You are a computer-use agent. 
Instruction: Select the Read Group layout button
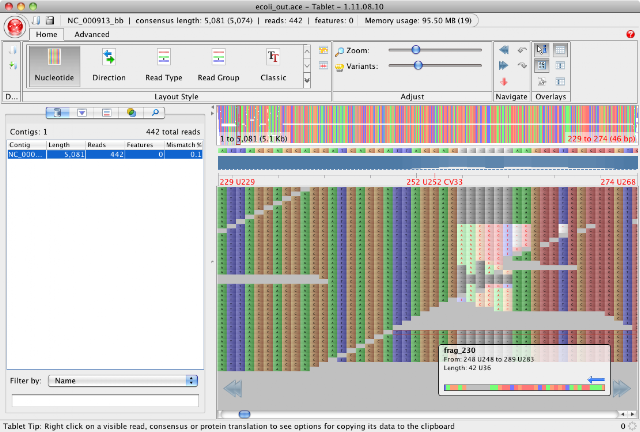218,66
